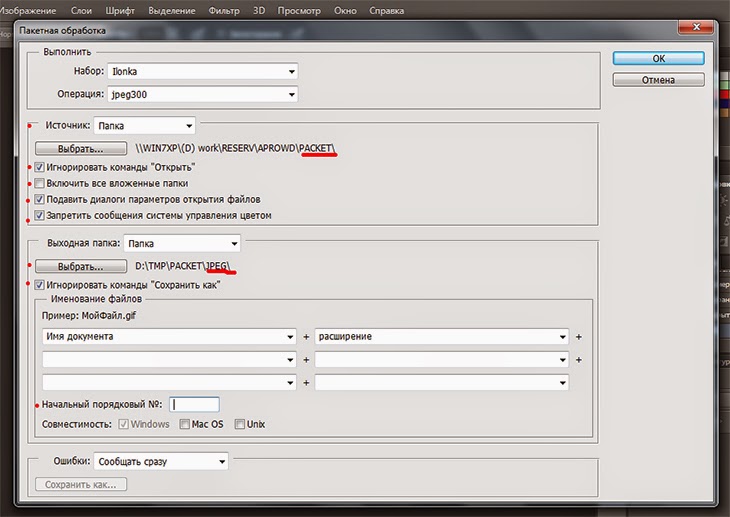Open the Шрифт menu
Screen dimensions: 730x517
pyautogui.click(x=120, y=11)
